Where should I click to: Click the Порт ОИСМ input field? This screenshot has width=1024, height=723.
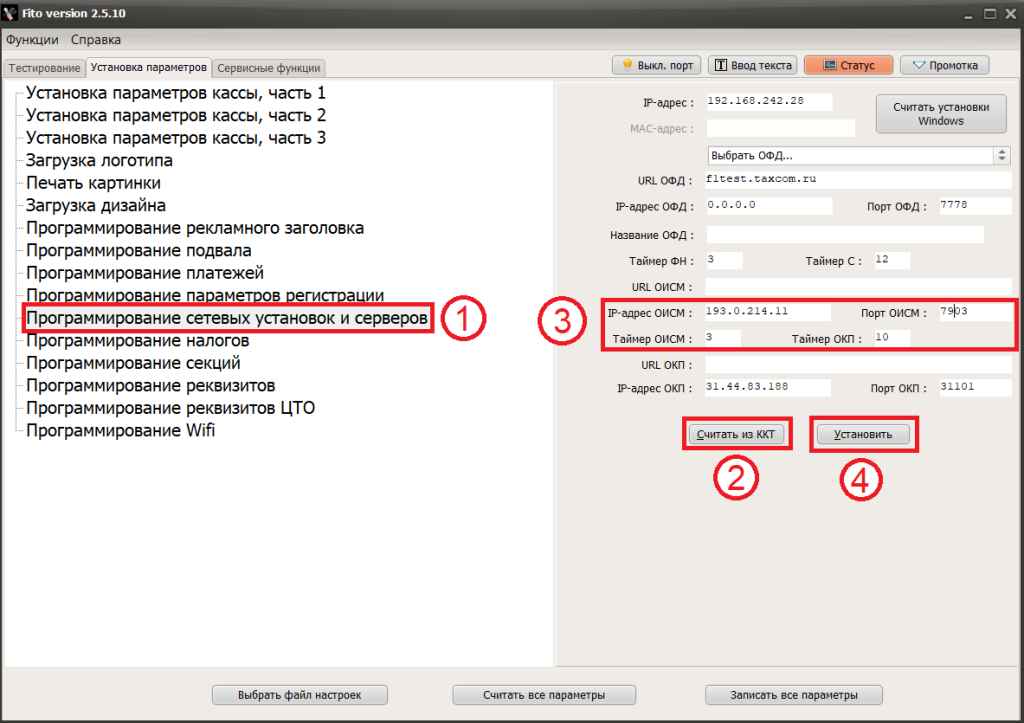pyautogui.click(x=974, y=312)
